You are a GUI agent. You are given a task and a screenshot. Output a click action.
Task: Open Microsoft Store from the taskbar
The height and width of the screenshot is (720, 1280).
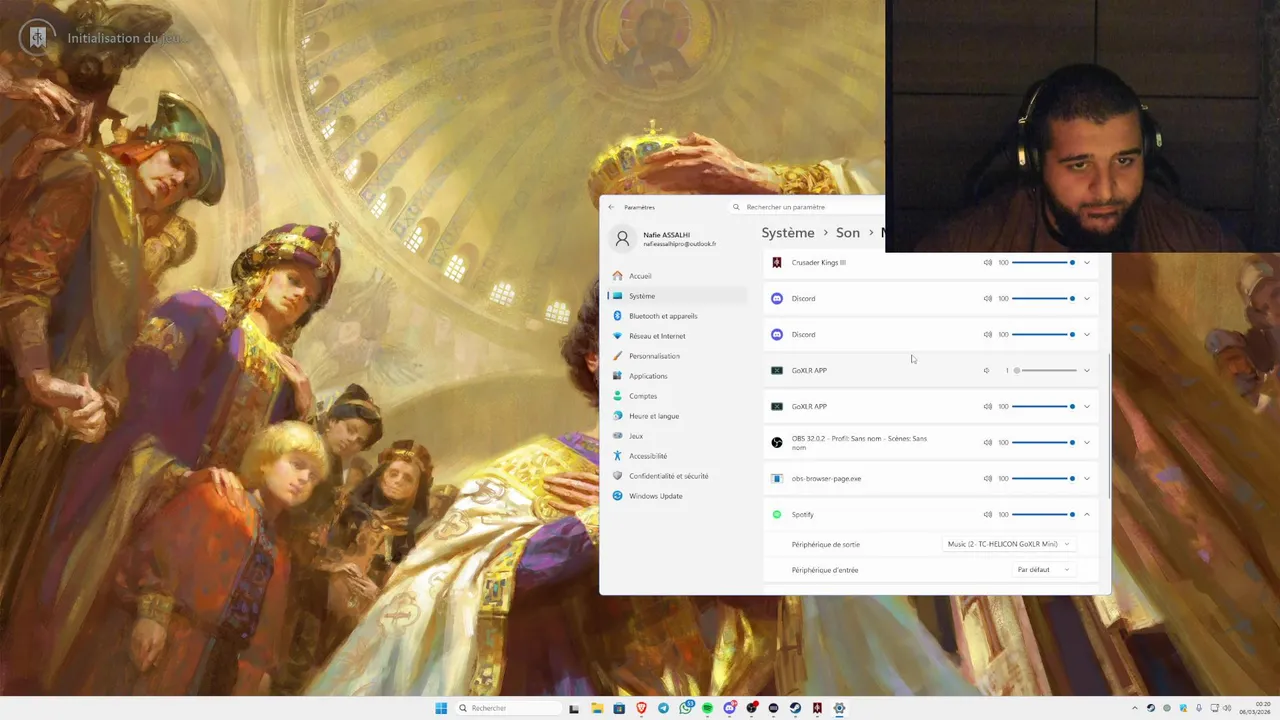point(619,708)
